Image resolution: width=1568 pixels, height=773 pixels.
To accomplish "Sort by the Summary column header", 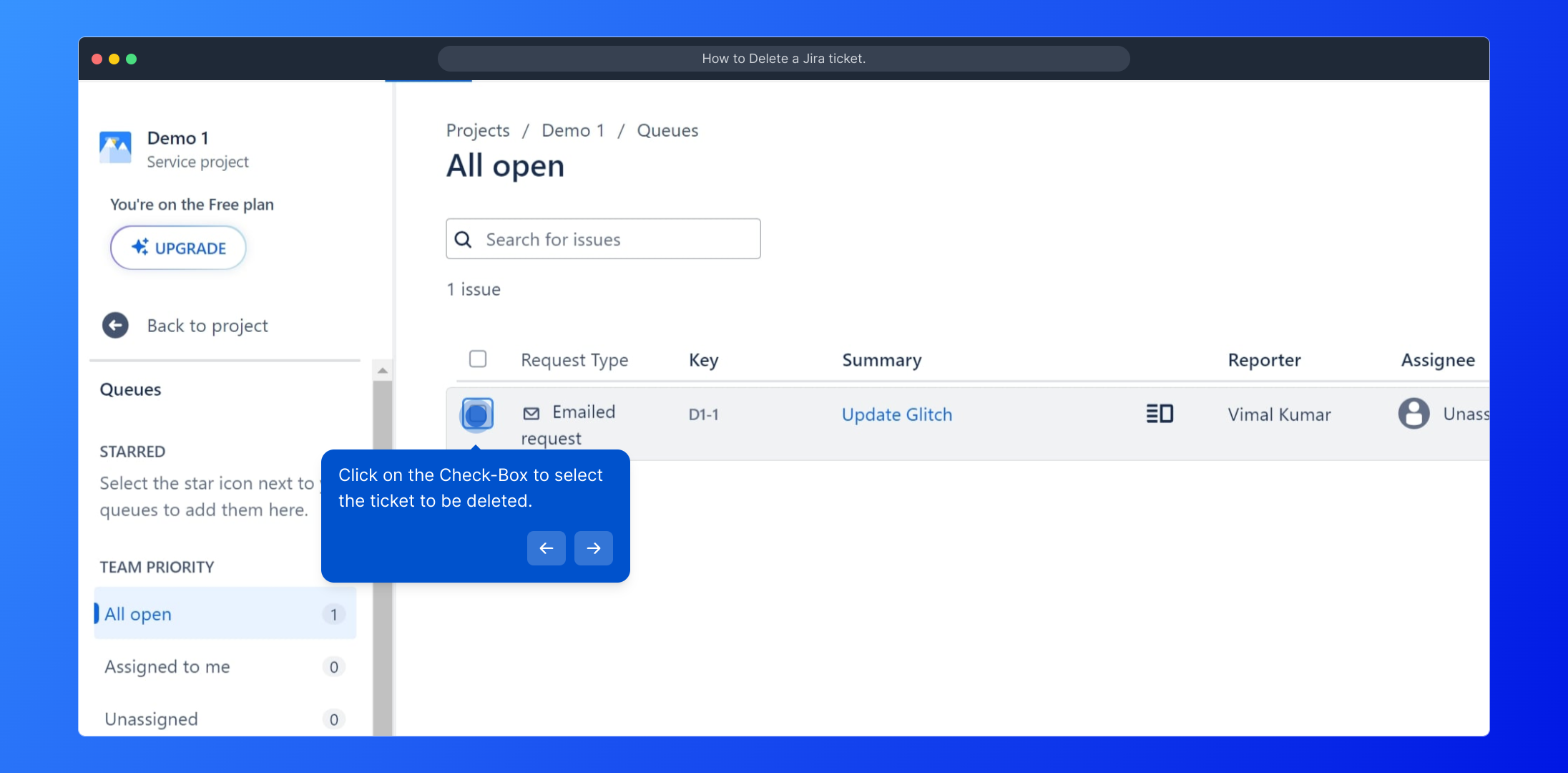I will pos(881,360).
